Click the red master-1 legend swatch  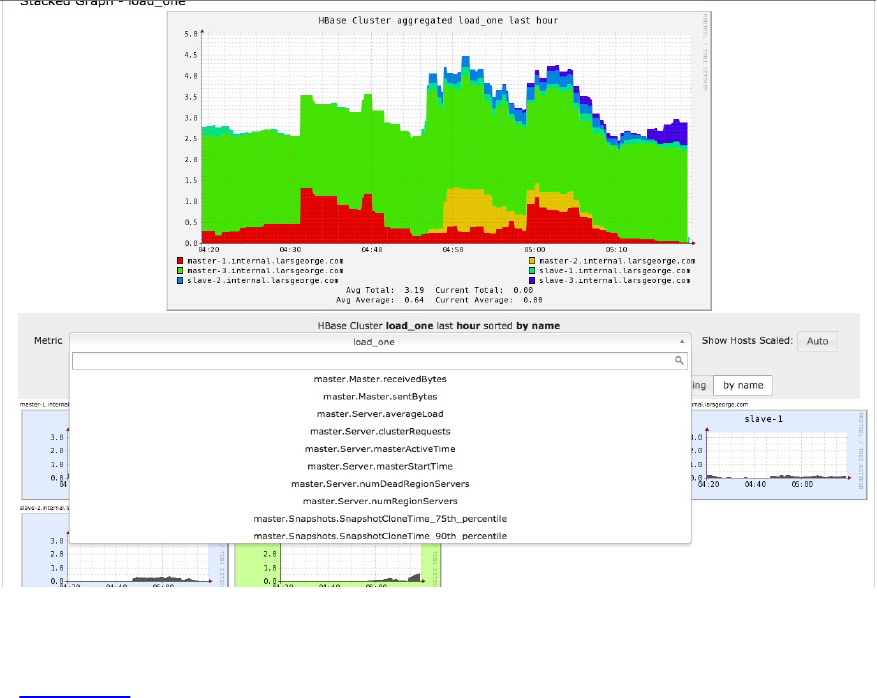(180, 261)
